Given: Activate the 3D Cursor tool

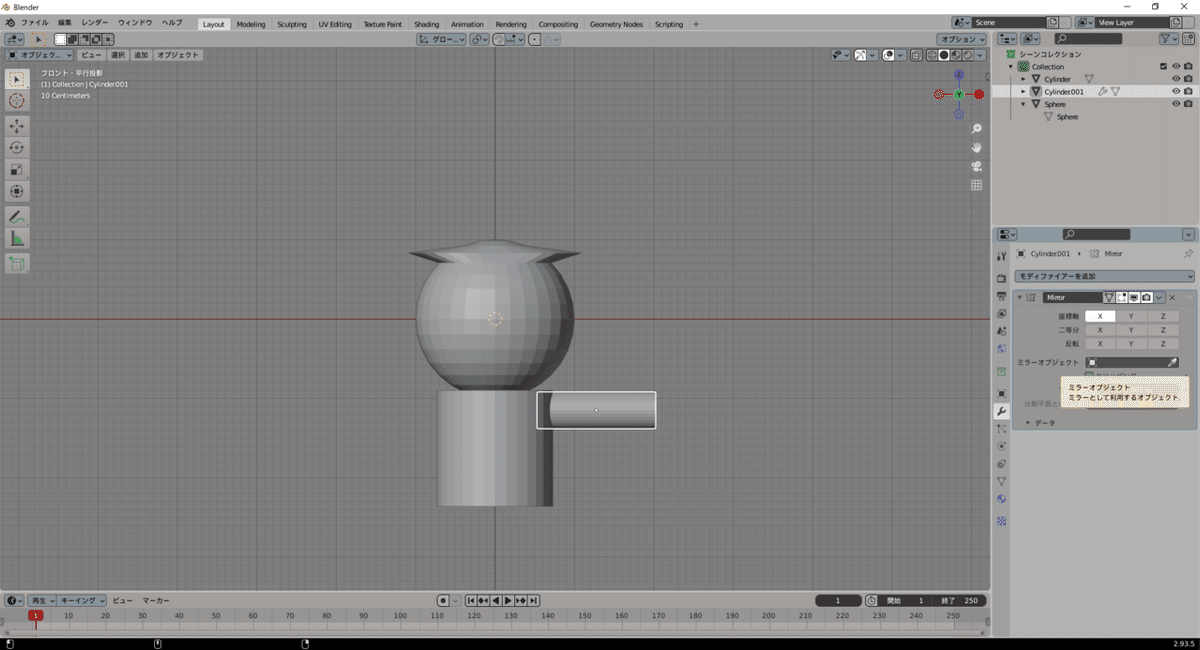Looking at the screenshot, I should coord(17,101).
